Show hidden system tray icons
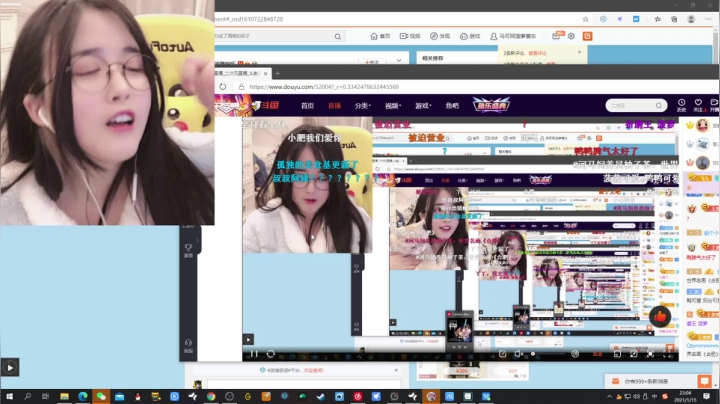The image size is (720, 404). click(x=610, y=396)
